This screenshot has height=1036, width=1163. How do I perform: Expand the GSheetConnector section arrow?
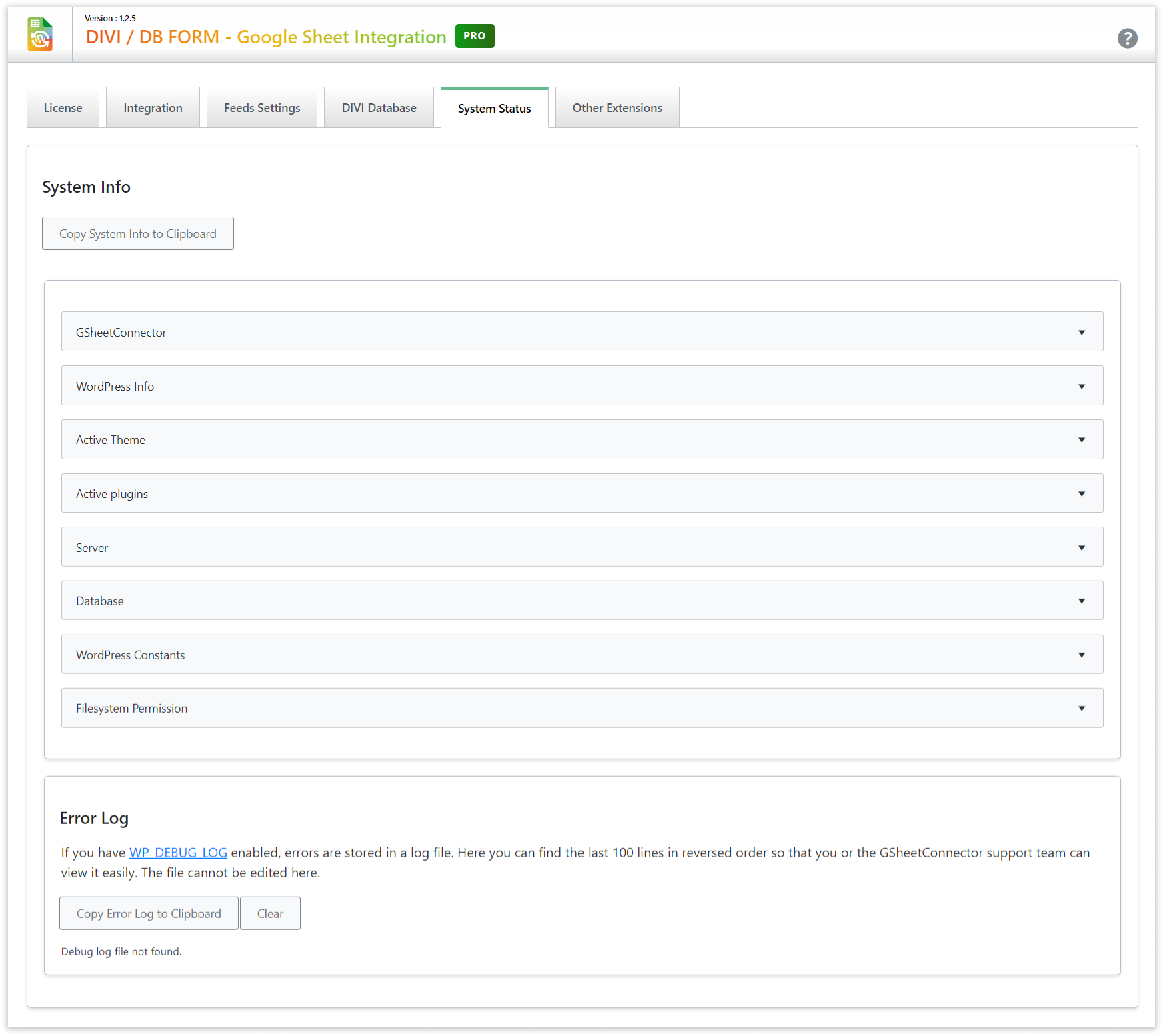[x=1081, y=333]
